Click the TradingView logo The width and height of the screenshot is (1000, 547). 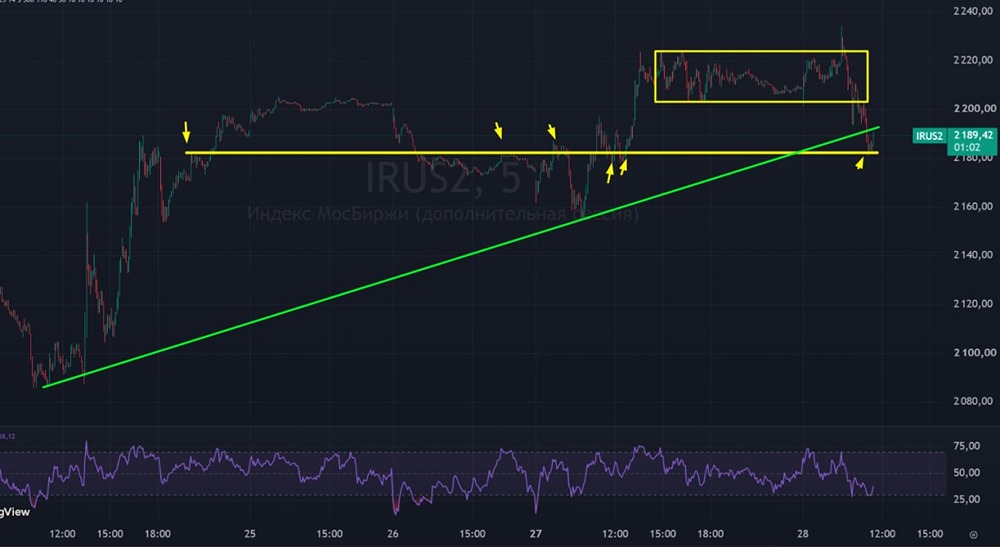tap(14, 511)
